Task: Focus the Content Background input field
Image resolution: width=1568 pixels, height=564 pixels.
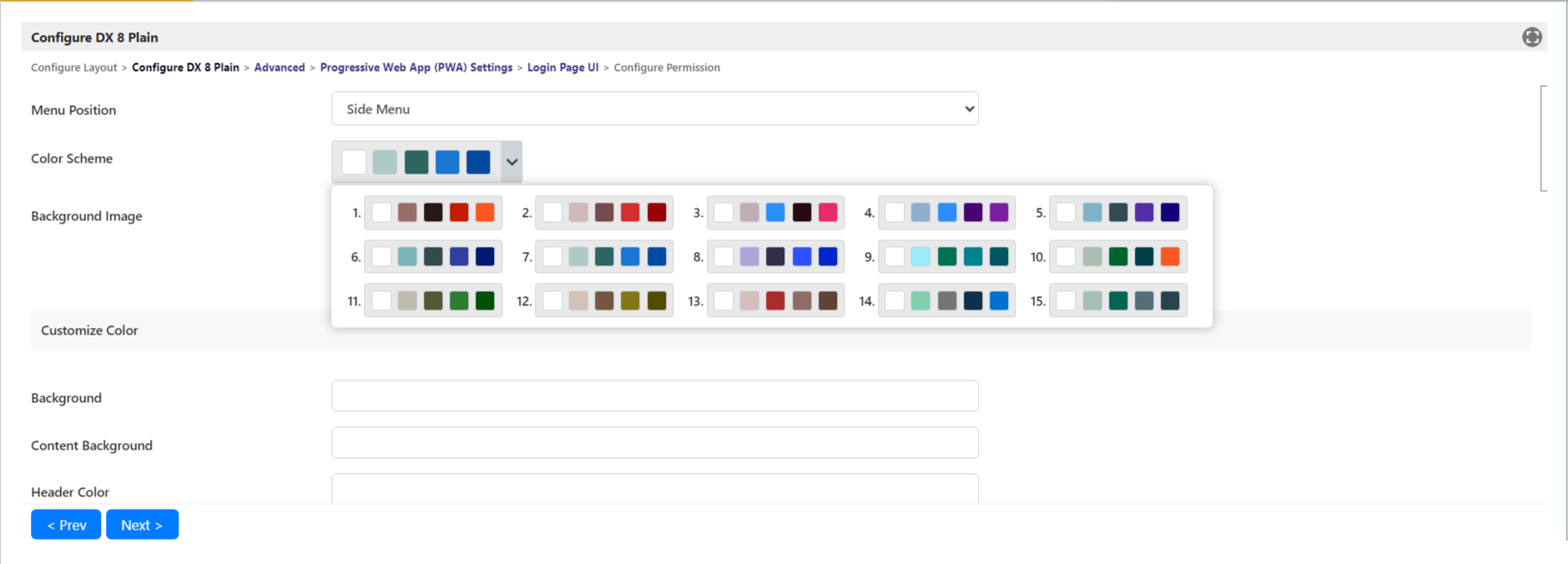Action: coord(654,443)
